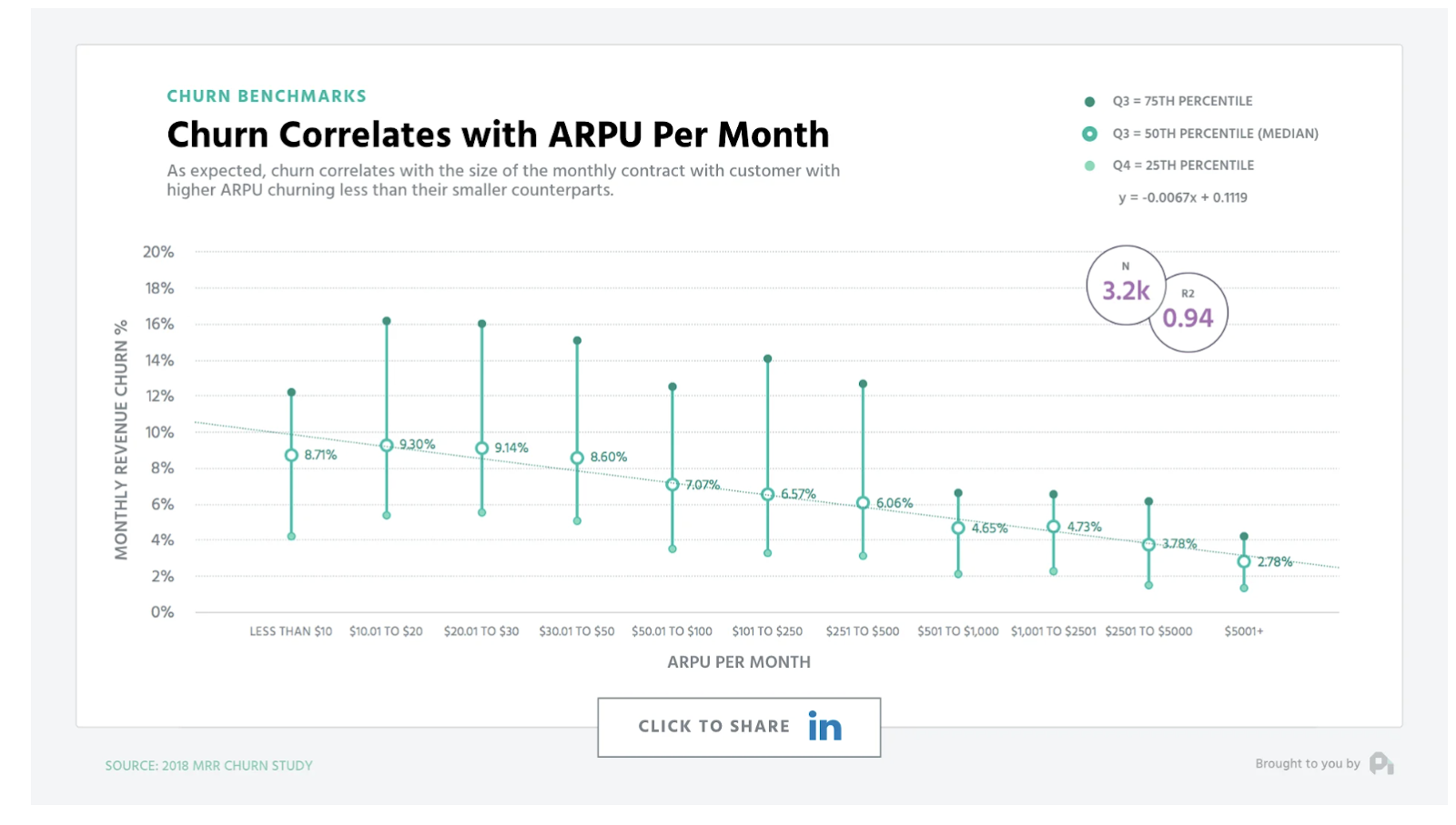
Task: Select the 2.78% median data point
Action: click(x=1244, y=562)
